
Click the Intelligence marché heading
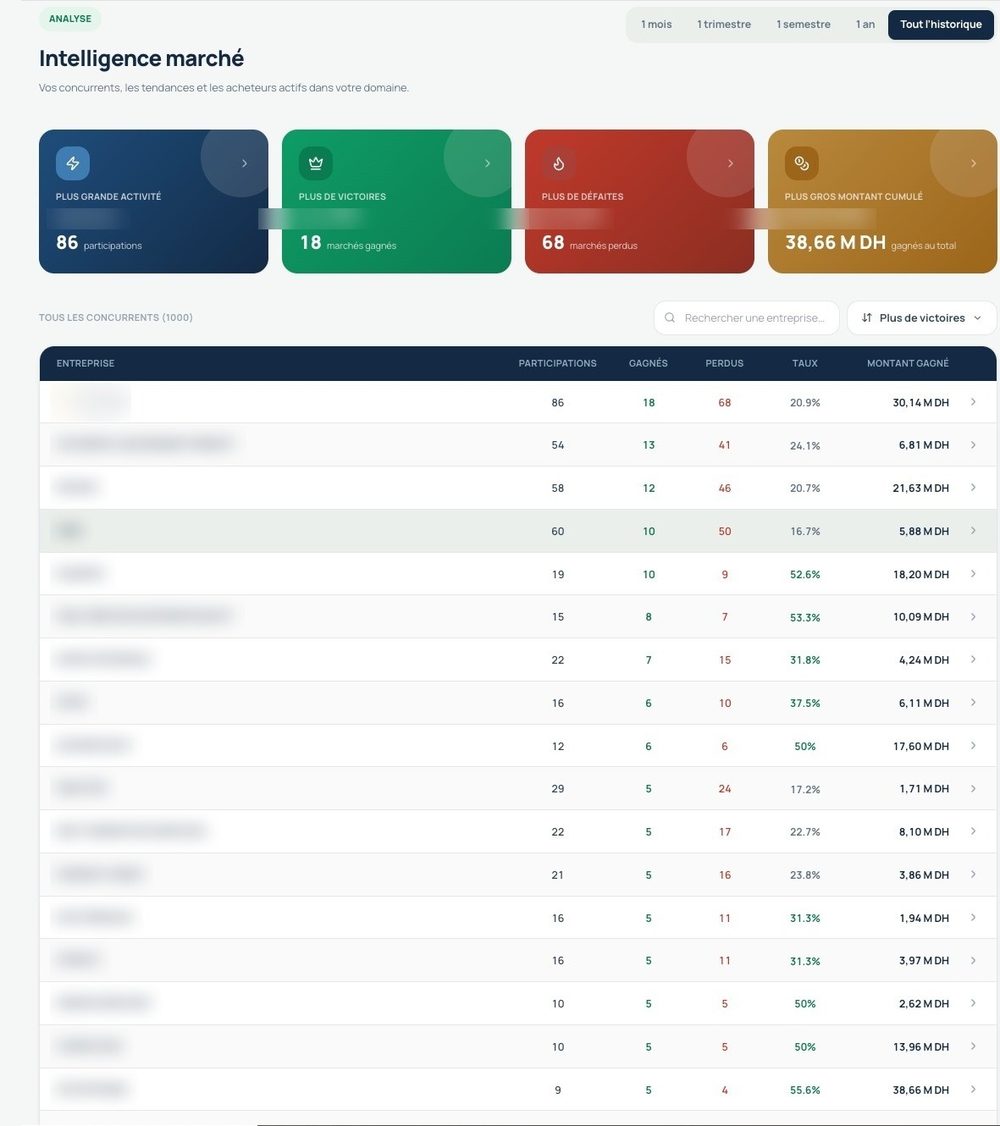[141, 58]
